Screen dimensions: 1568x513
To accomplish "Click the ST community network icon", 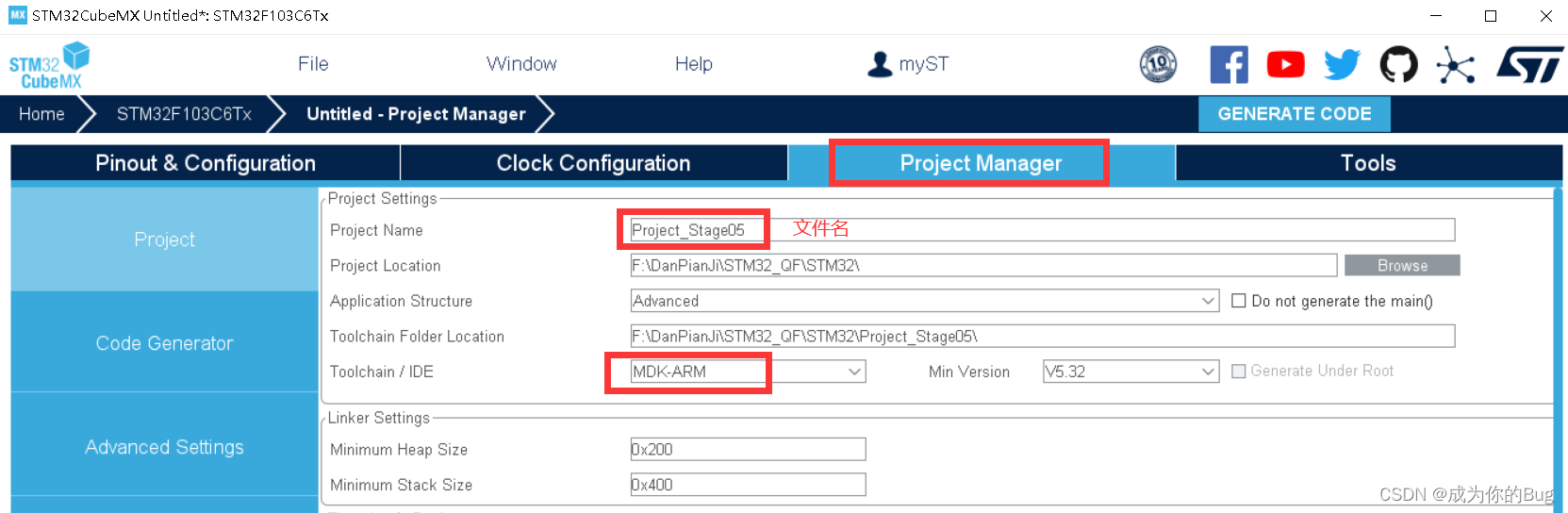I will (1456, 65).
